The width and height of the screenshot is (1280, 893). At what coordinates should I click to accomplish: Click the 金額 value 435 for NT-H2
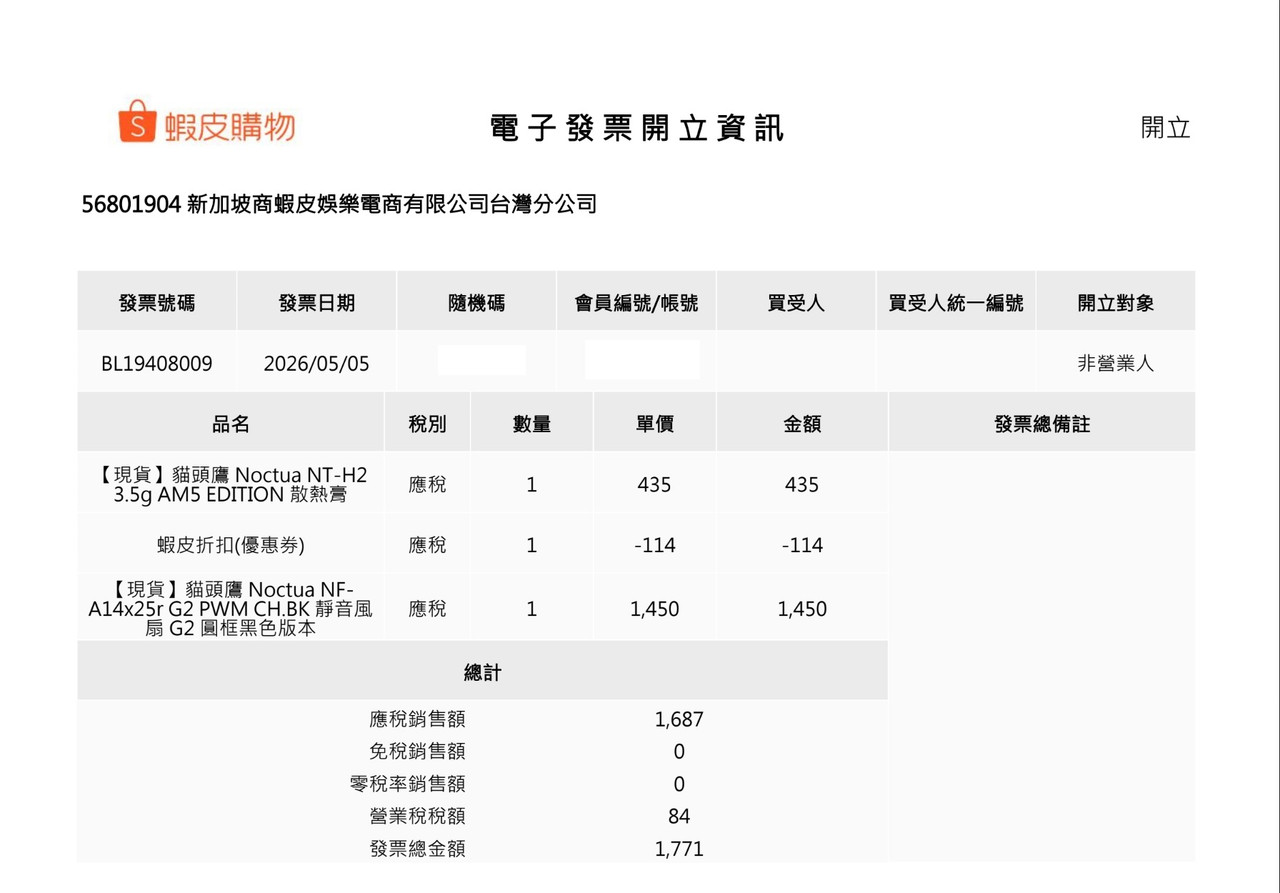(x=802, y=485)
